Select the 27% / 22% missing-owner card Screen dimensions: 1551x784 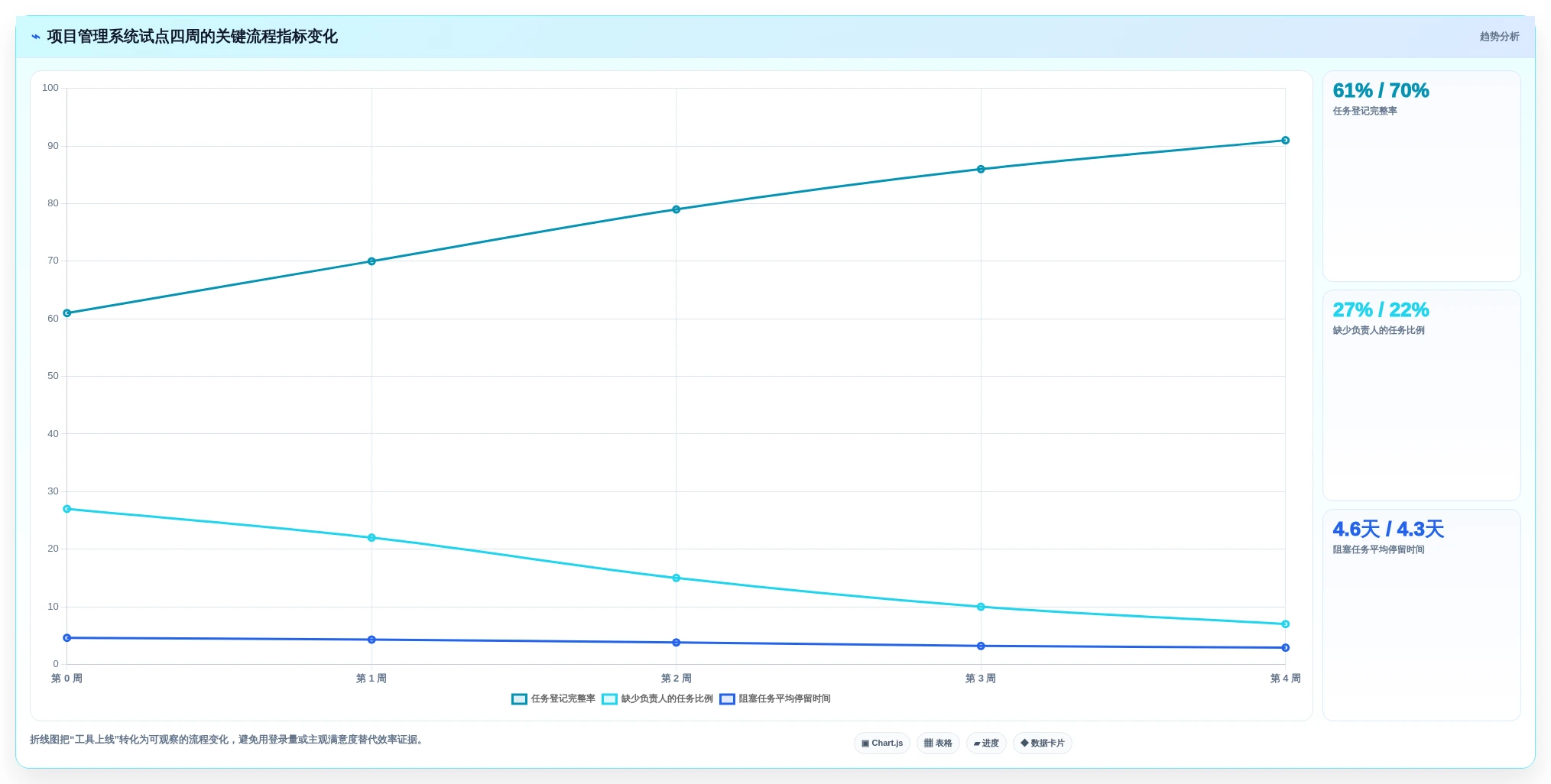click(x=1421, y=396)
